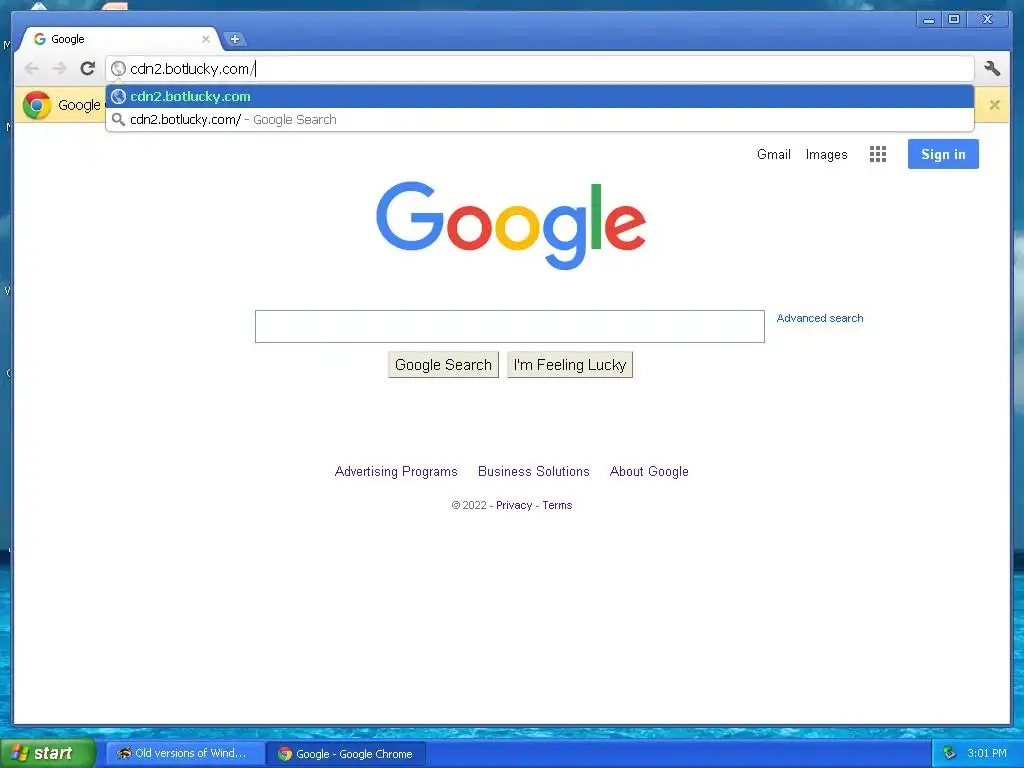Click the browser forward arrow
Image resolution: width=1024 pixels, height=768 pixels.
[59, 68]
